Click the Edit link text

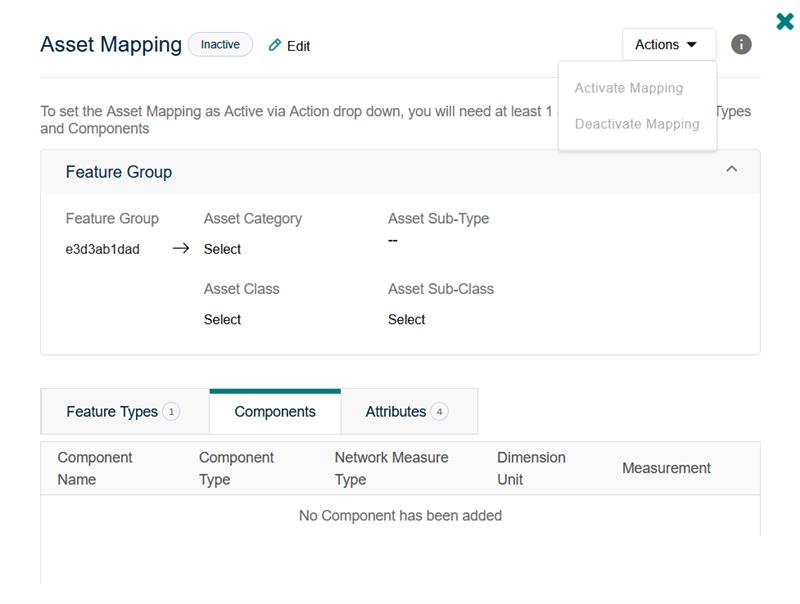point(298,46)
